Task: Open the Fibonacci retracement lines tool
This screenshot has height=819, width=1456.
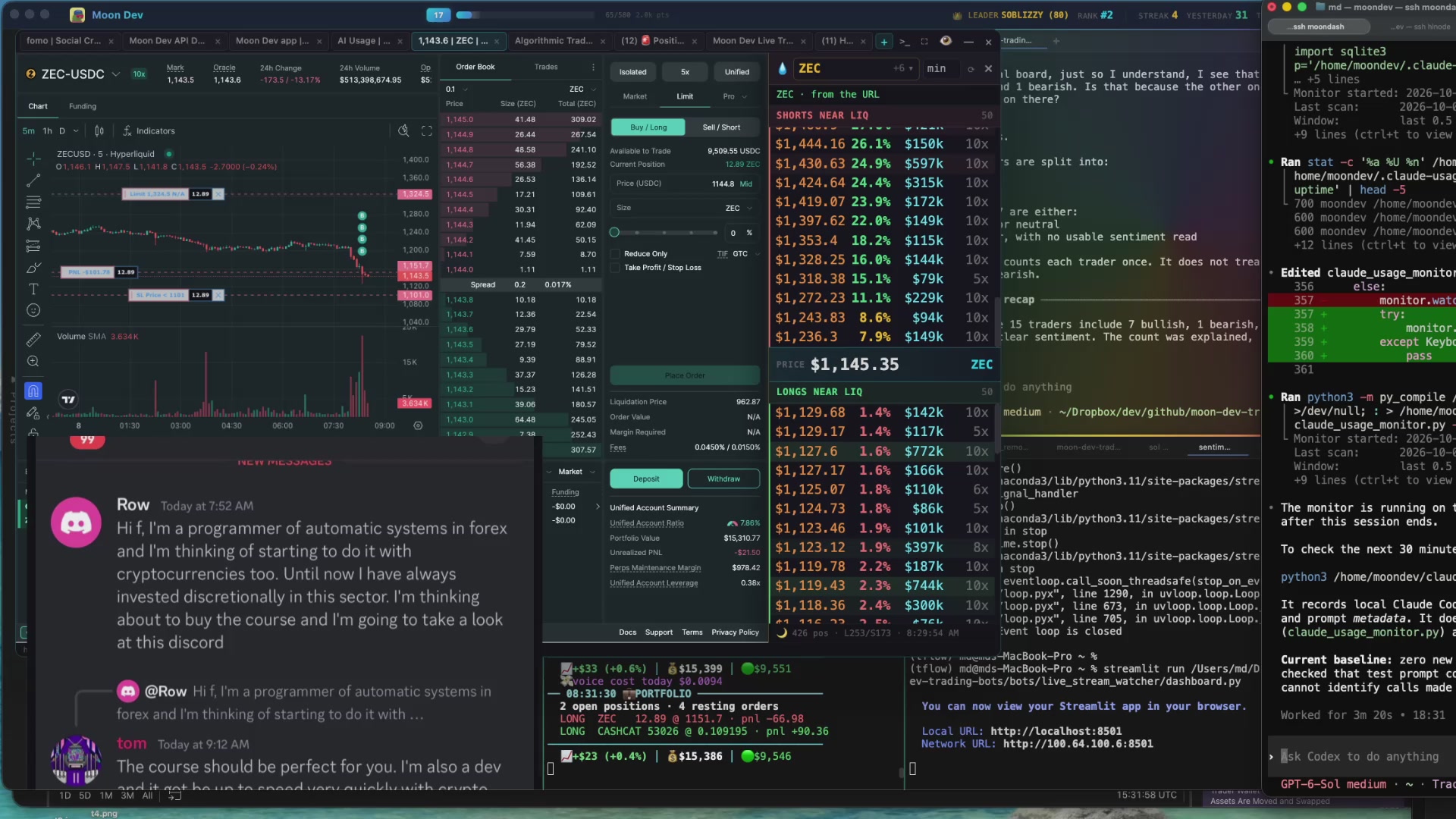Action: [33, 202]
